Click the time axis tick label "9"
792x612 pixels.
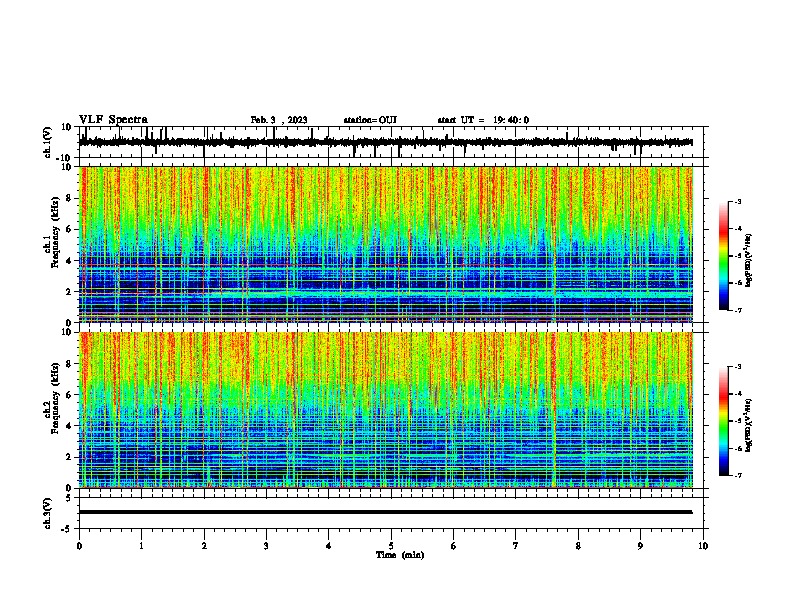640,546
